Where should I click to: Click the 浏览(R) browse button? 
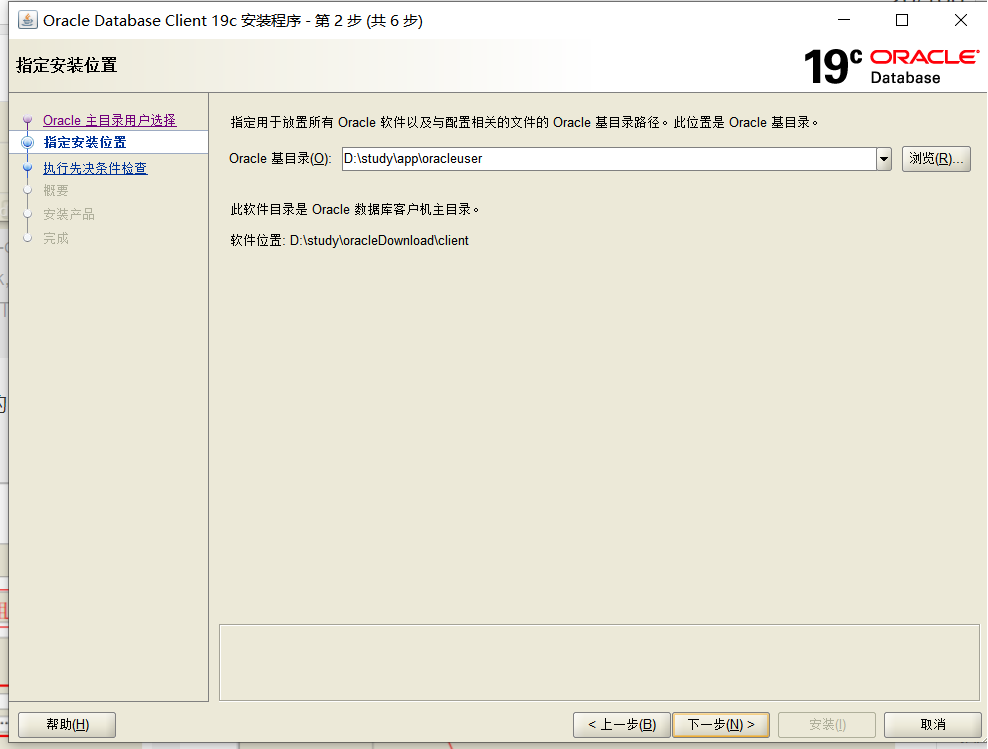pos(936,158)
